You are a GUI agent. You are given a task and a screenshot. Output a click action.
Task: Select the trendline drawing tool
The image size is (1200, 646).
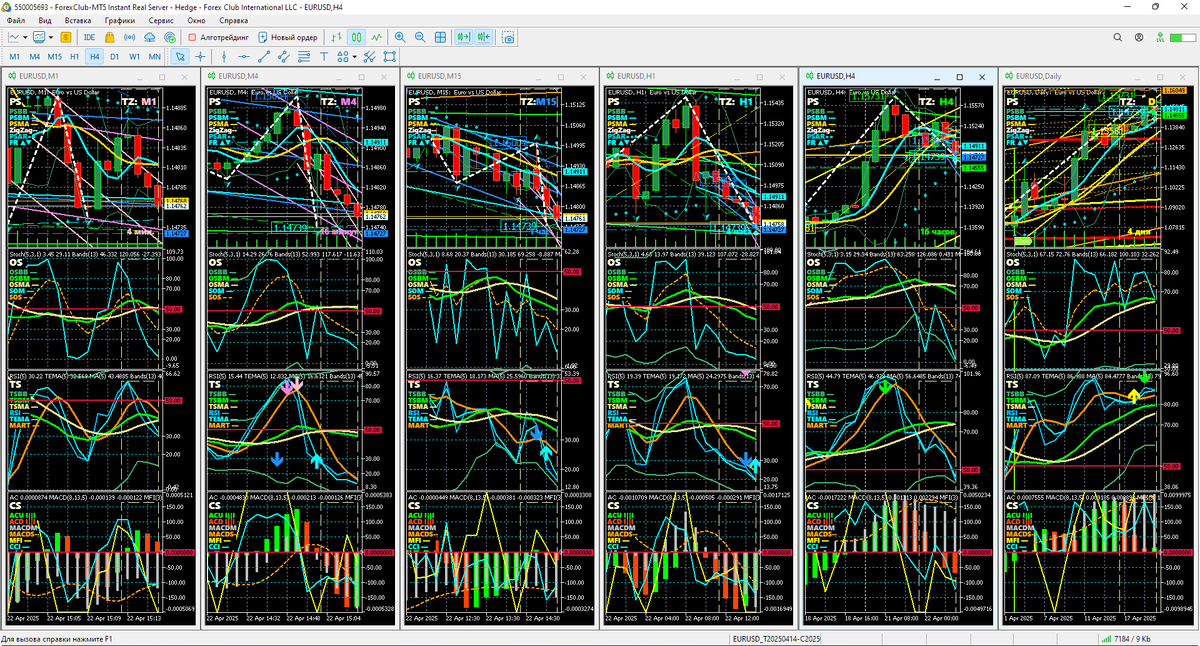click(263, 57)
